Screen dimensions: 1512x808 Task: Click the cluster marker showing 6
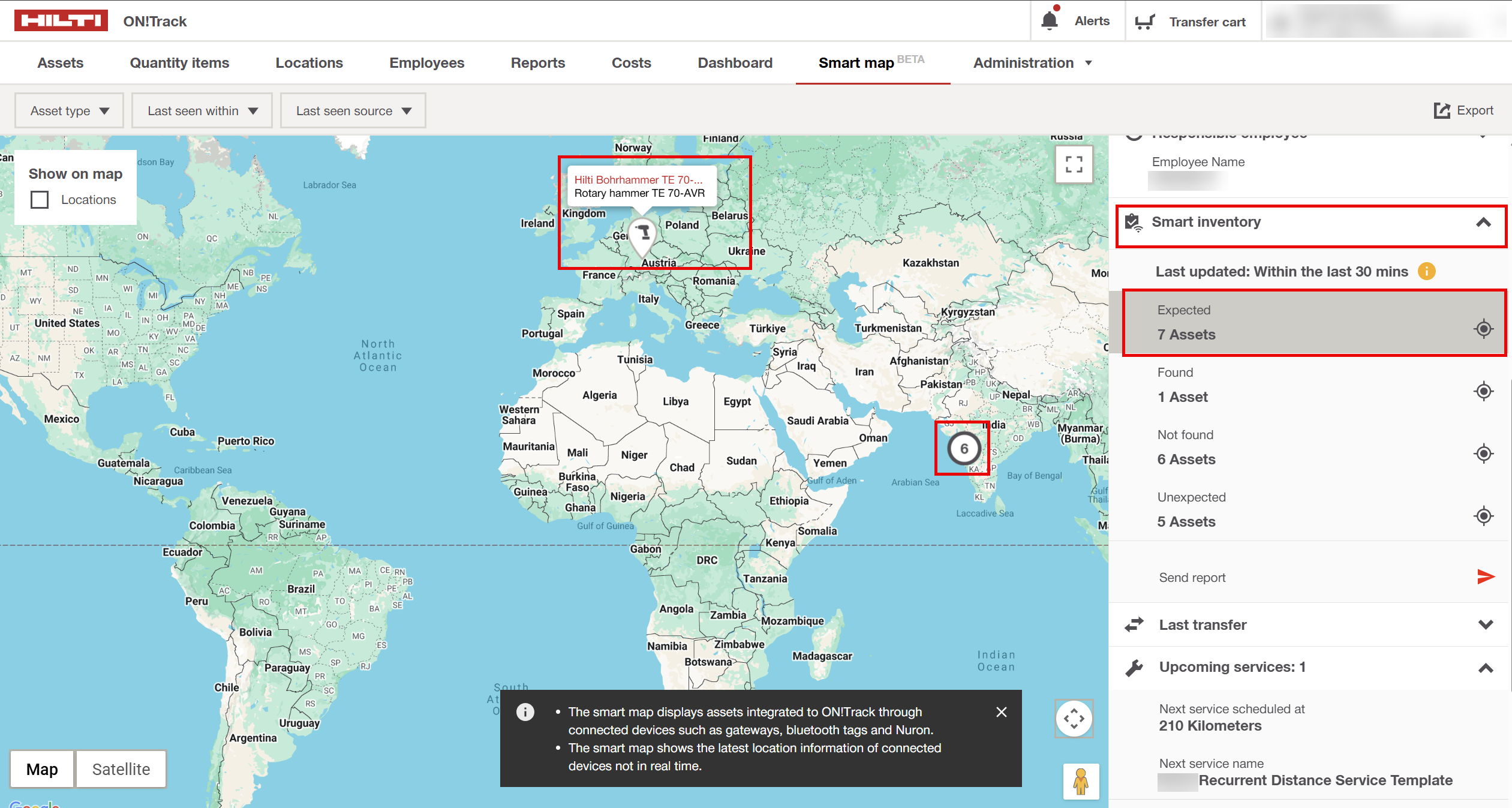pos(964,449)
